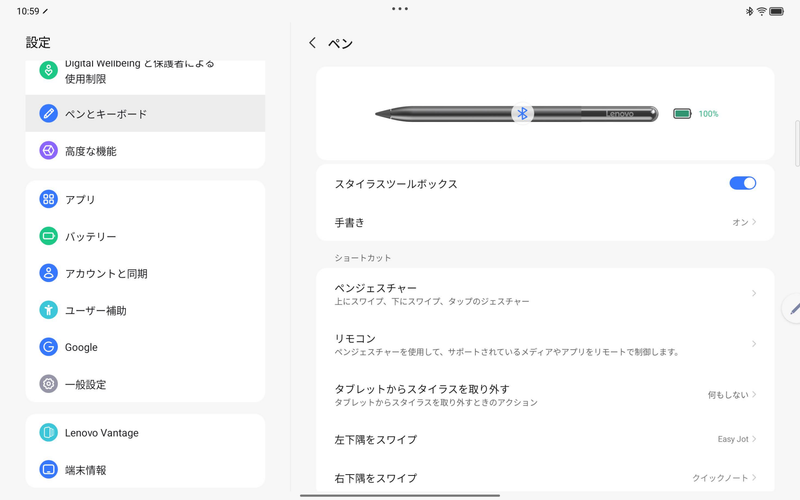Click the 端末情報 tablet icon
The image size is (800, 500).
48,469
